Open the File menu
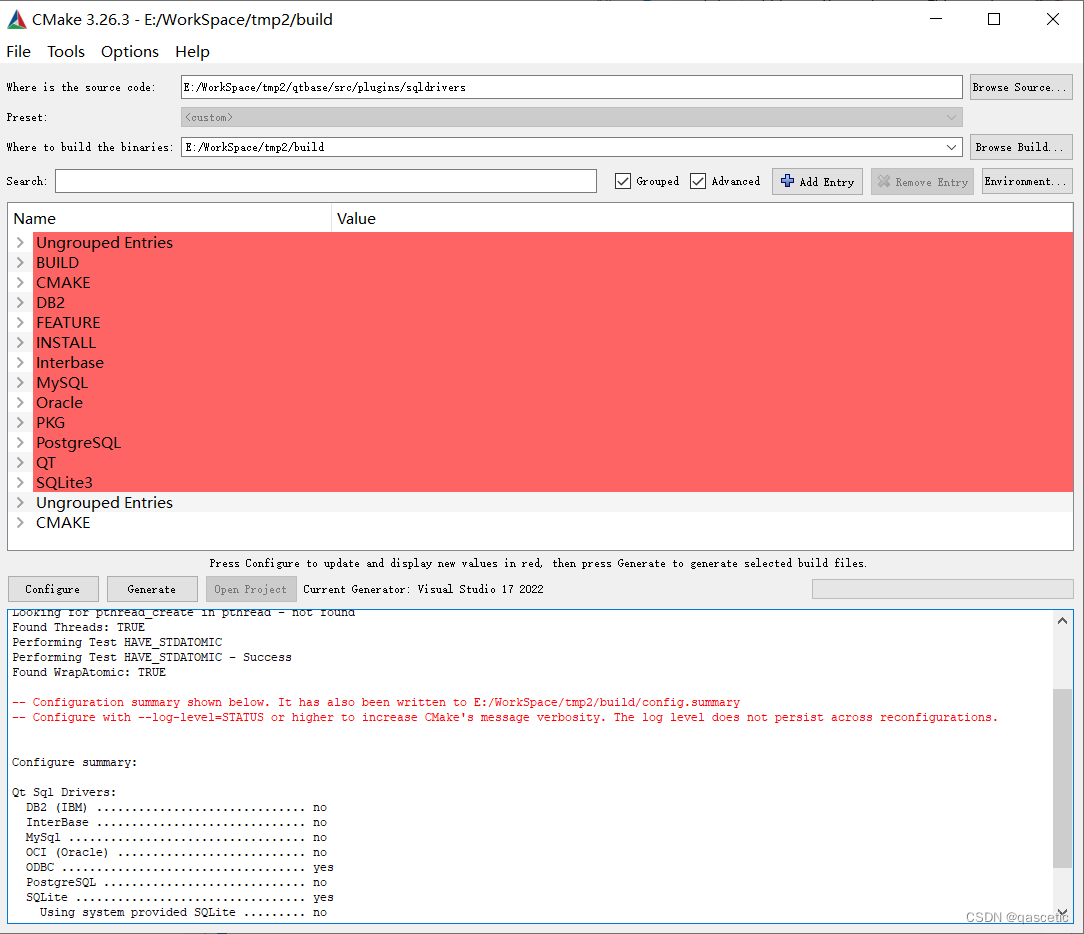The image size is (1084, 934). [x=19, y=52]
